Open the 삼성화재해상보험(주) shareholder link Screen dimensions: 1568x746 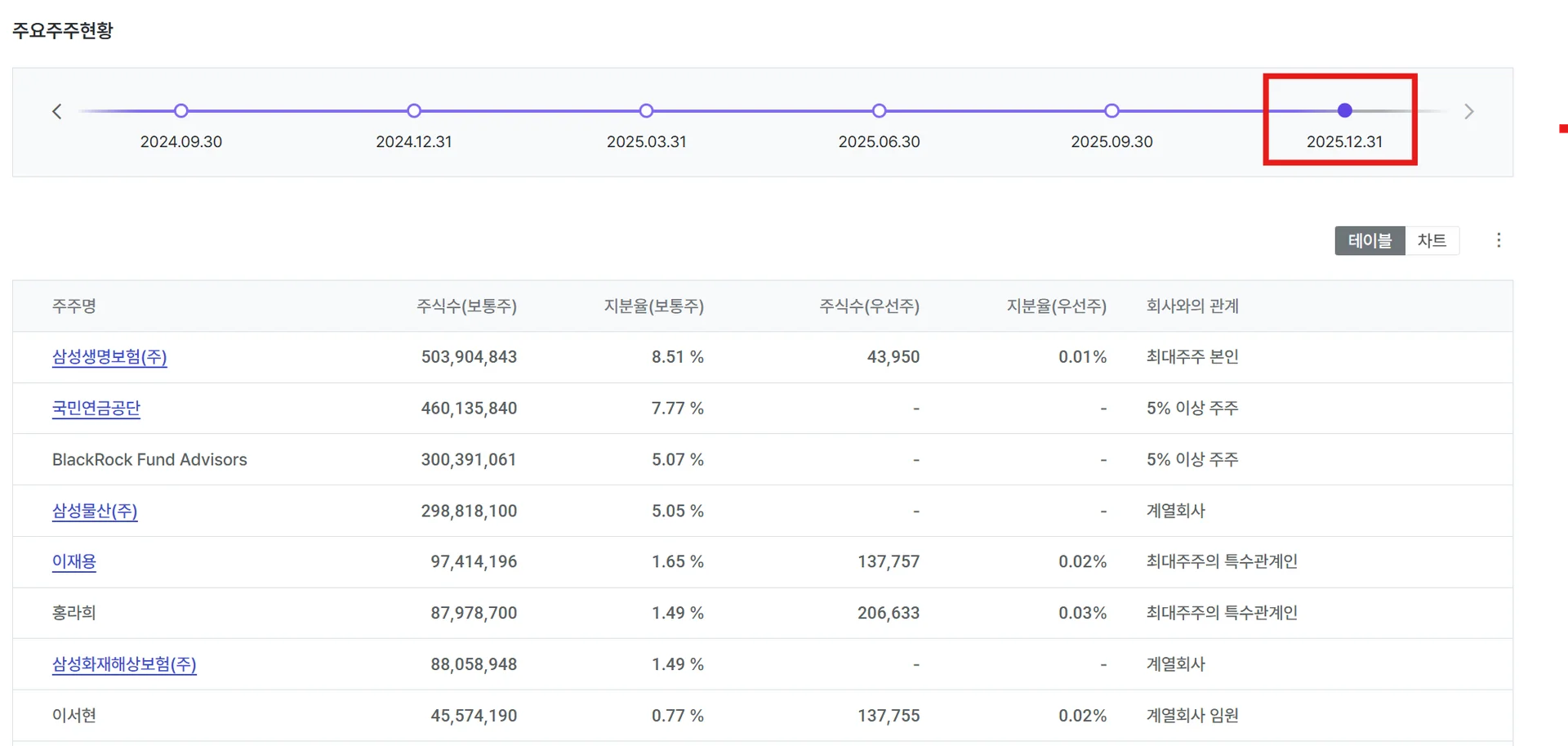point(124,665)
